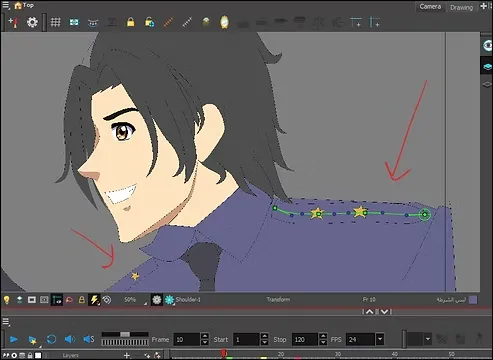Viewport: 493px width, 360px height.
Task: Open the playback panel hamburger menu
Action: coord(6,321)
